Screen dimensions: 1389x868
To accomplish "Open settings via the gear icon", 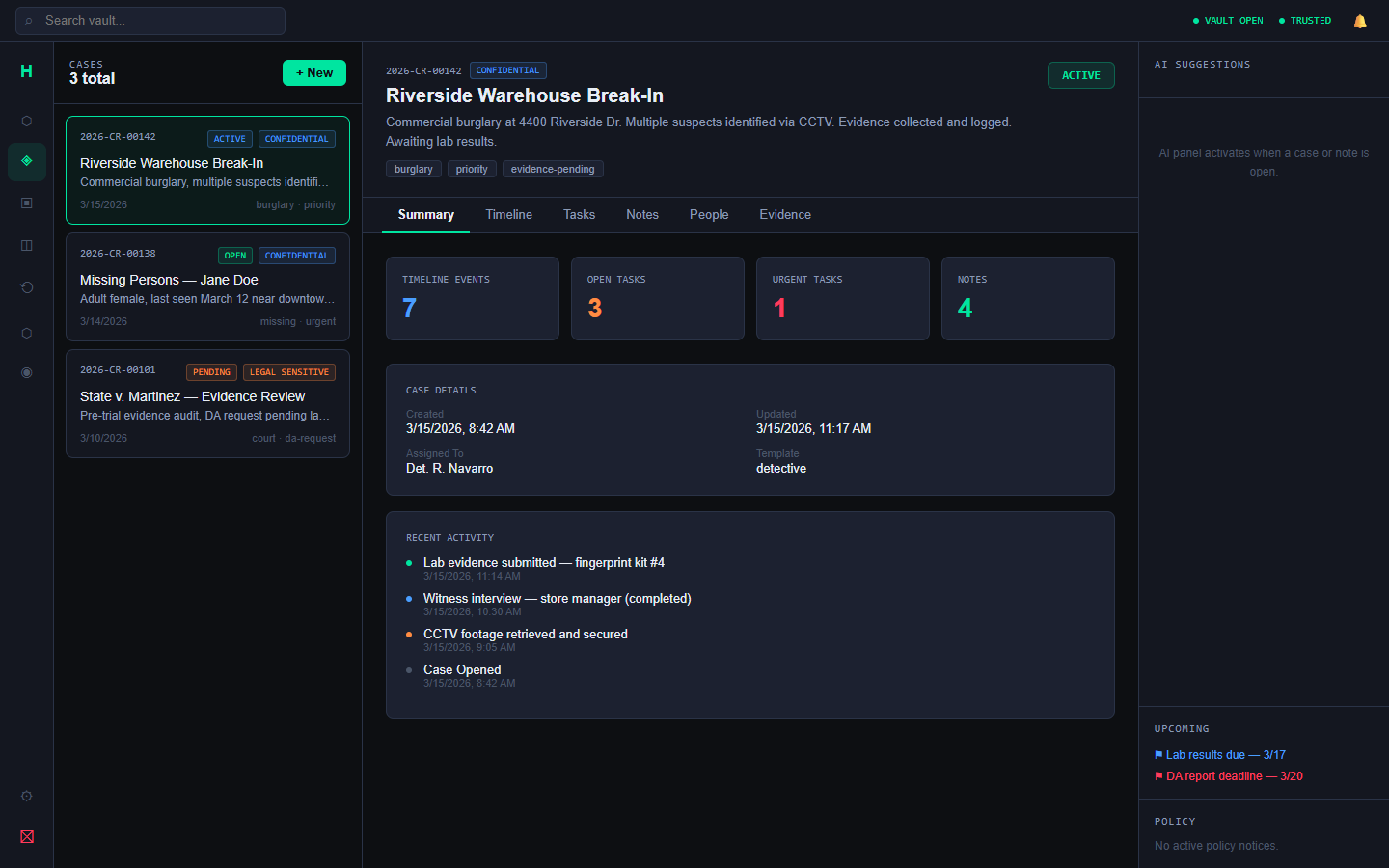I will 27,797.
